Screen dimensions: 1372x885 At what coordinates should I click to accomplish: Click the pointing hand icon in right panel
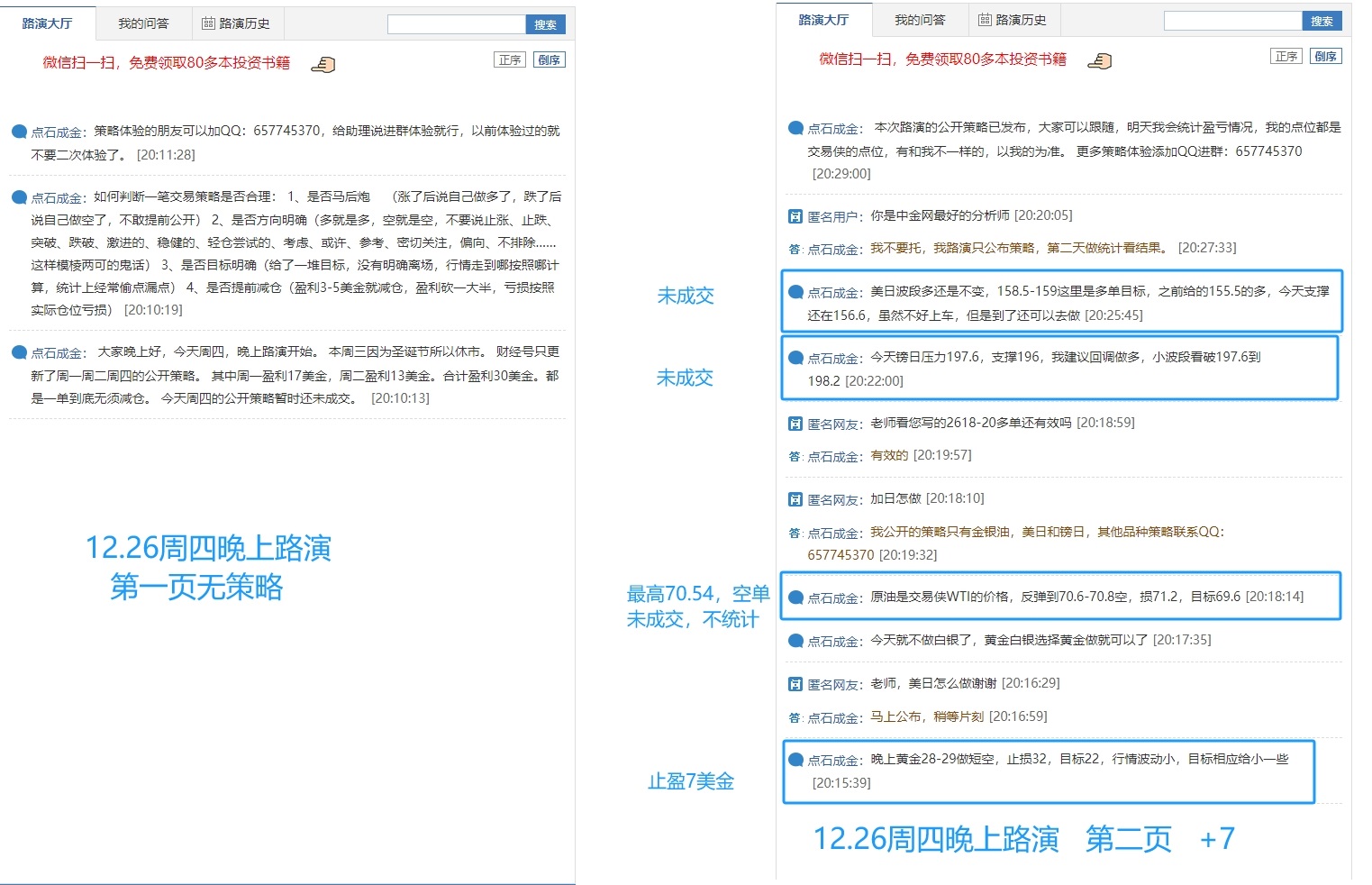[x=1099, y=60]
